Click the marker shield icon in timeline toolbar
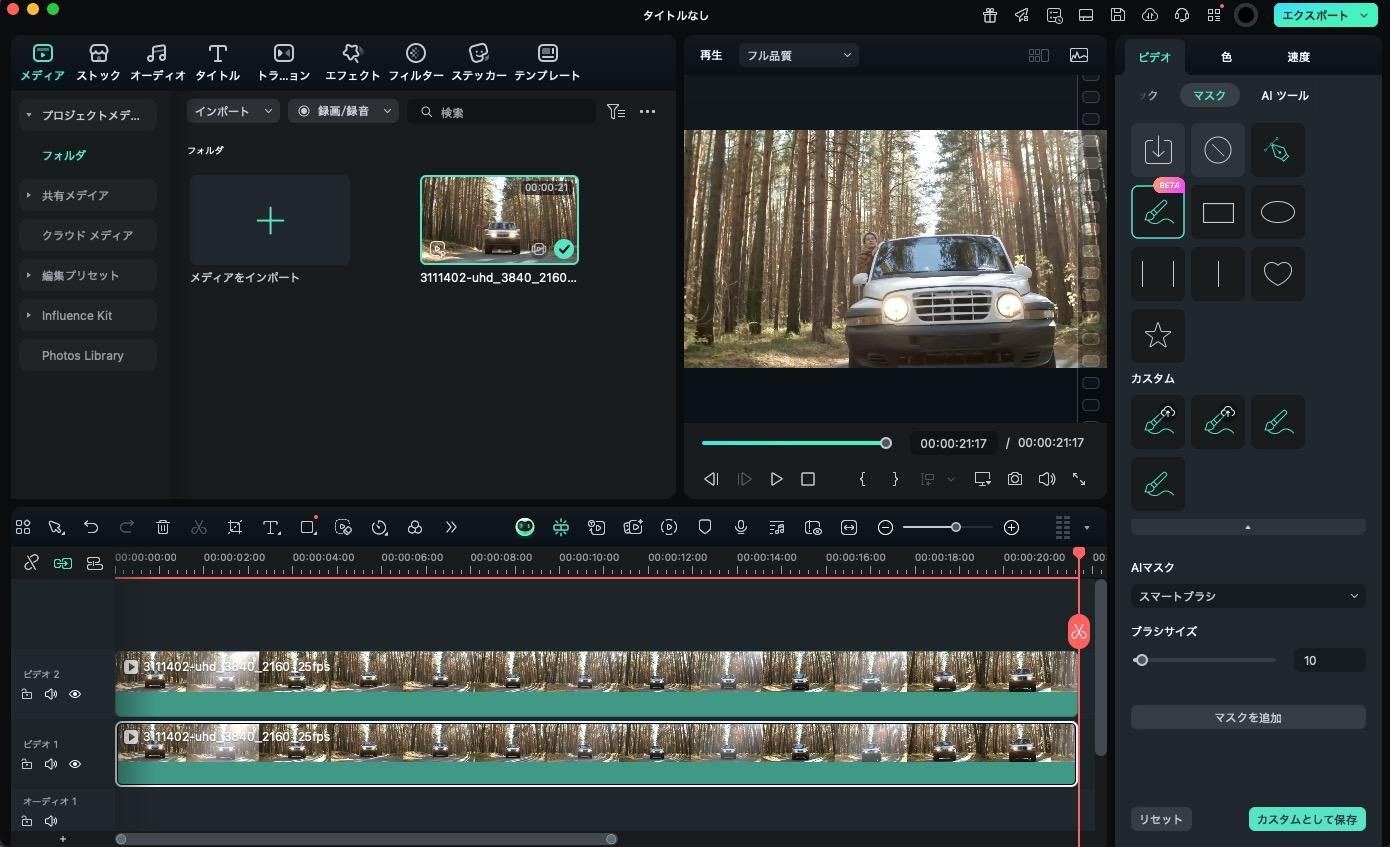Viewport: 1390px width, 847px height. [x=705, y=527]
